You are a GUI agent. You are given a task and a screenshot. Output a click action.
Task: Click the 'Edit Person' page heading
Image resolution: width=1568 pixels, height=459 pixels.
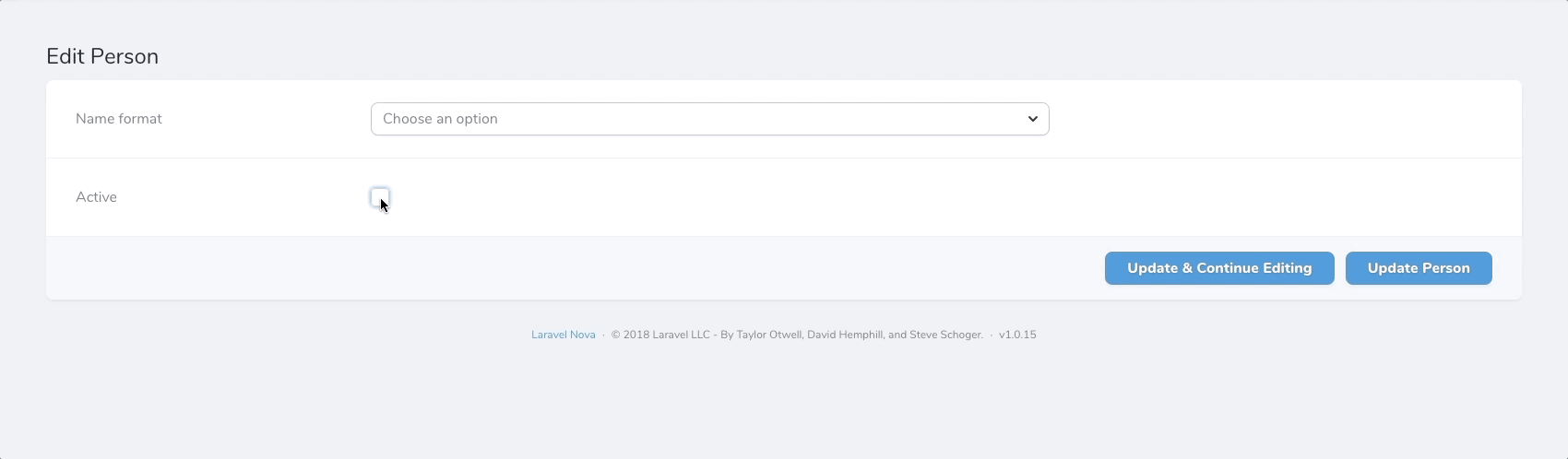[x=102, y=56]
